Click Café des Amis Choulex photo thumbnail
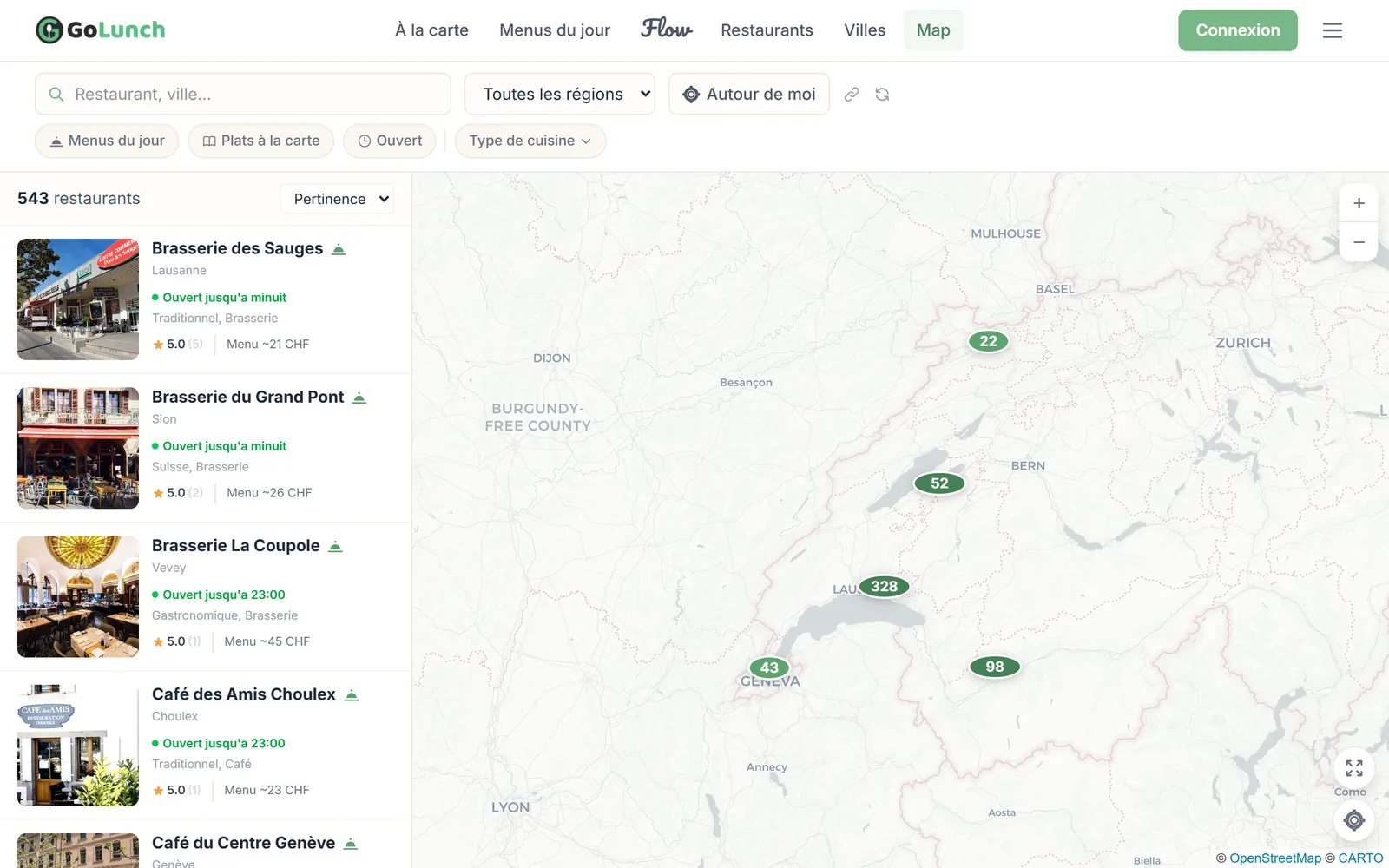Screen dimensions: 1389x868 78,746
